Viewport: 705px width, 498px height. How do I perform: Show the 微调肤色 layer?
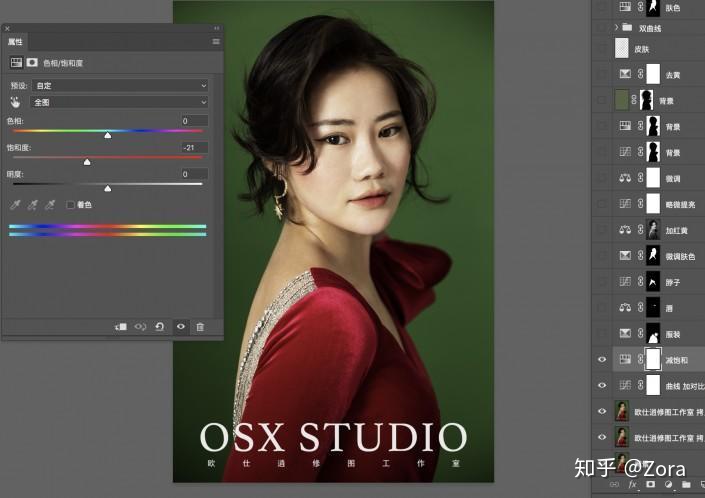[x=602, y=255]
